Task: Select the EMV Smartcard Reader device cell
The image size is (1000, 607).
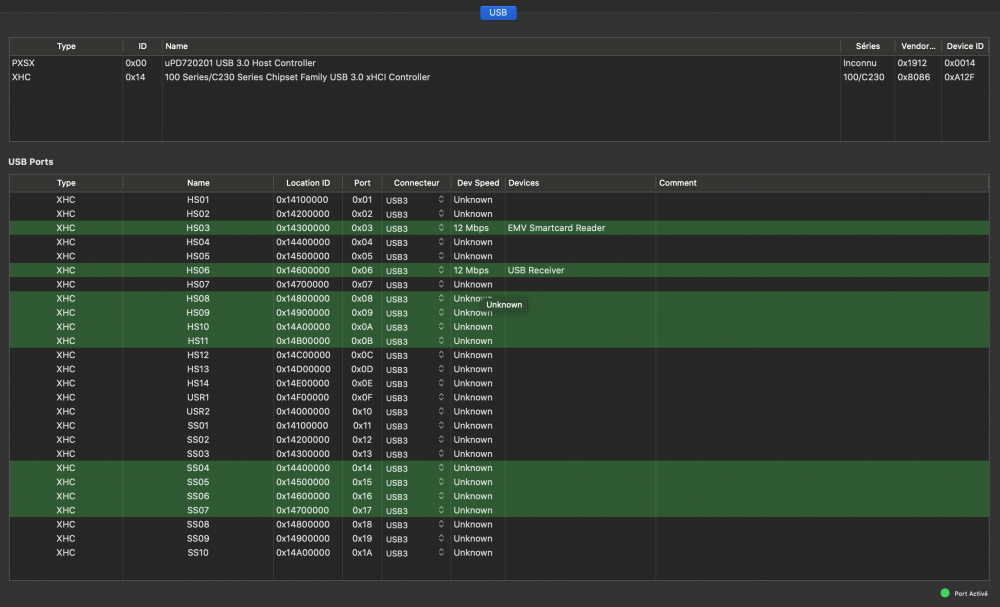Action: pyautogui.click(x=556, y=228)
